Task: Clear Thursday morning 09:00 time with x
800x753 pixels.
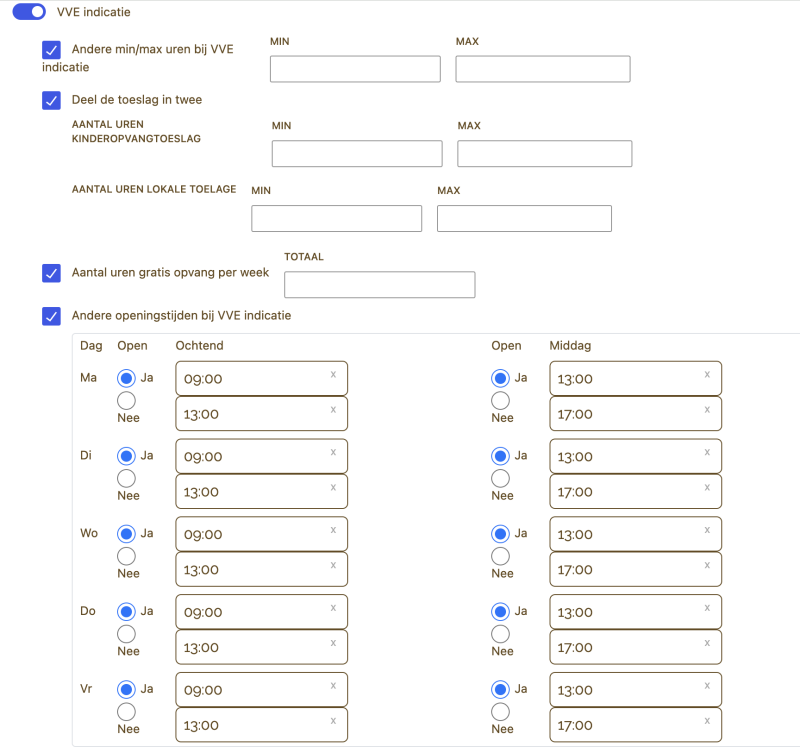Action: point(333,608)
